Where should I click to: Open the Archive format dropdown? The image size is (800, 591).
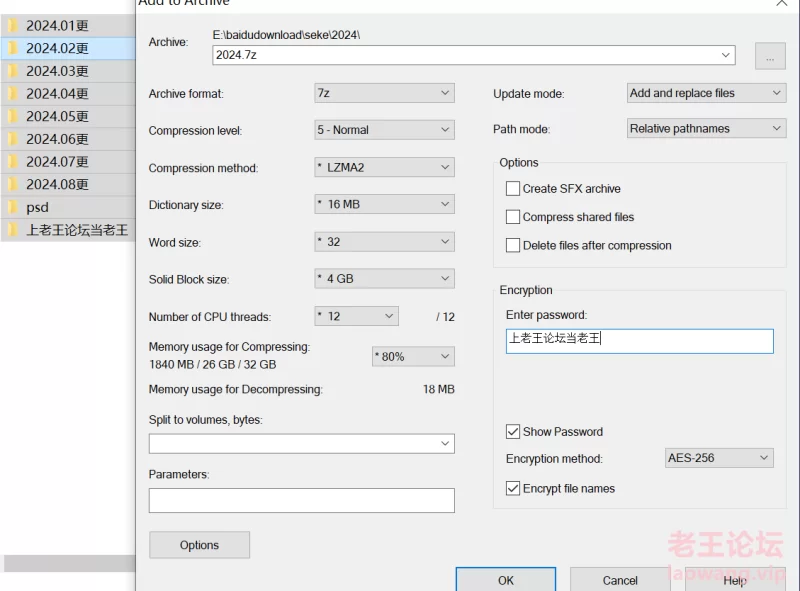tap(384, 93)
